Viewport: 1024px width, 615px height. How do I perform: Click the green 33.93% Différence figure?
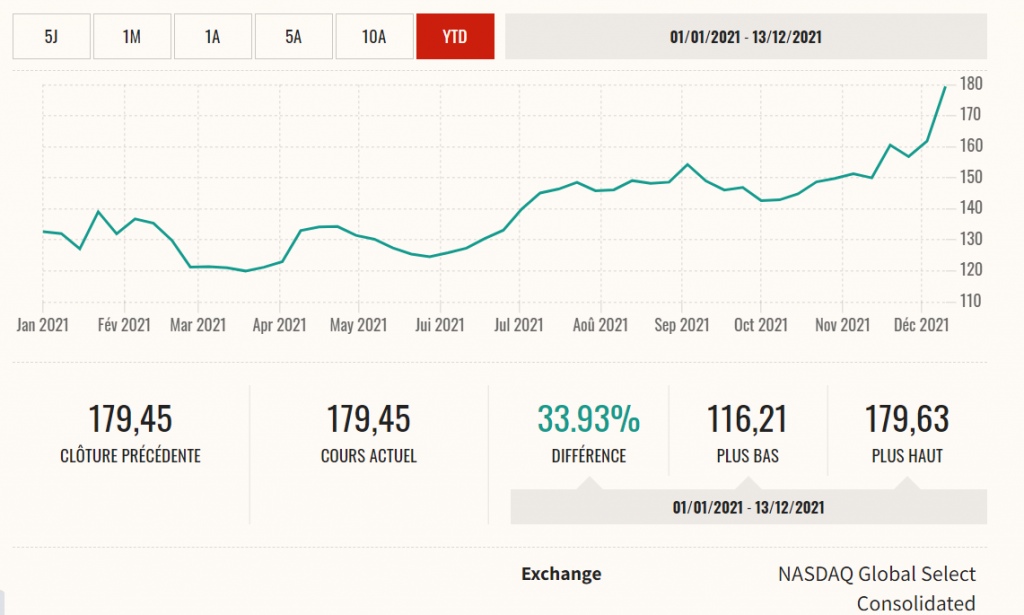pos(588,419)
